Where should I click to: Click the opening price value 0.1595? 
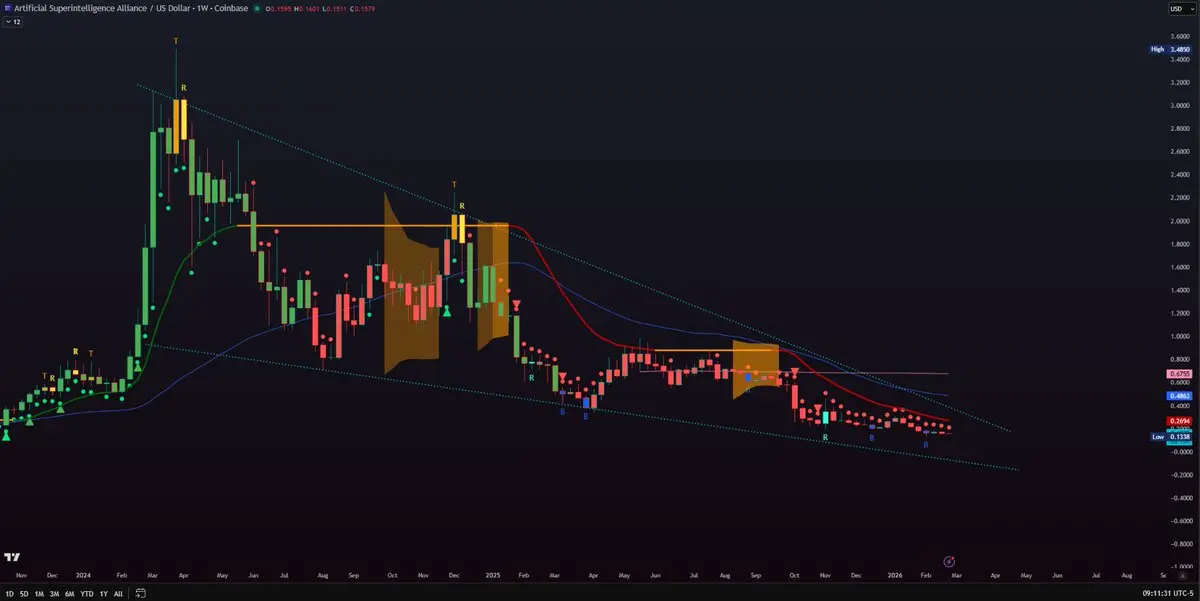click(x=280, y=8)
